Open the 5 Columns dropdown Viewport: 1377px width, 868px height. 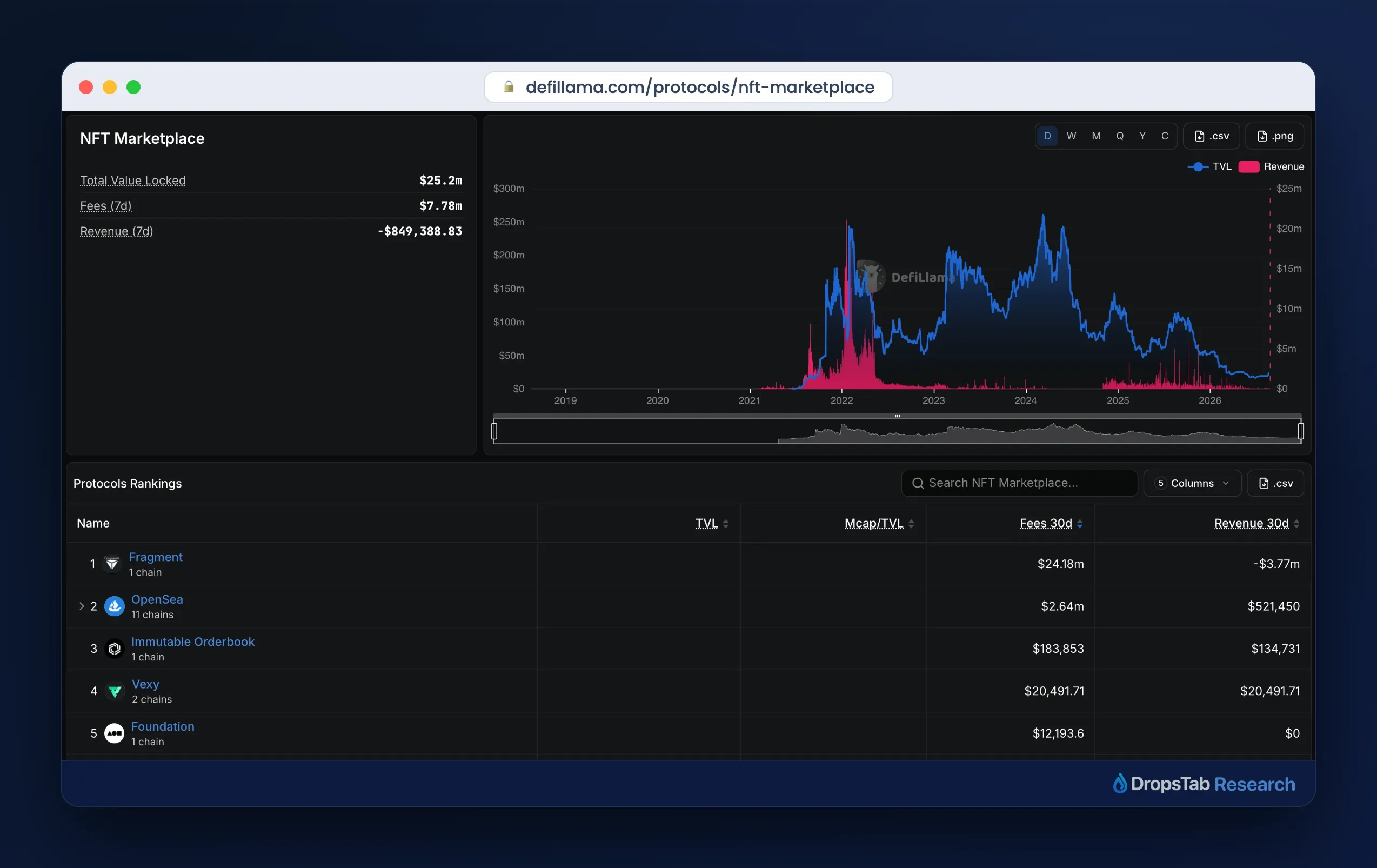[1192, 483]
